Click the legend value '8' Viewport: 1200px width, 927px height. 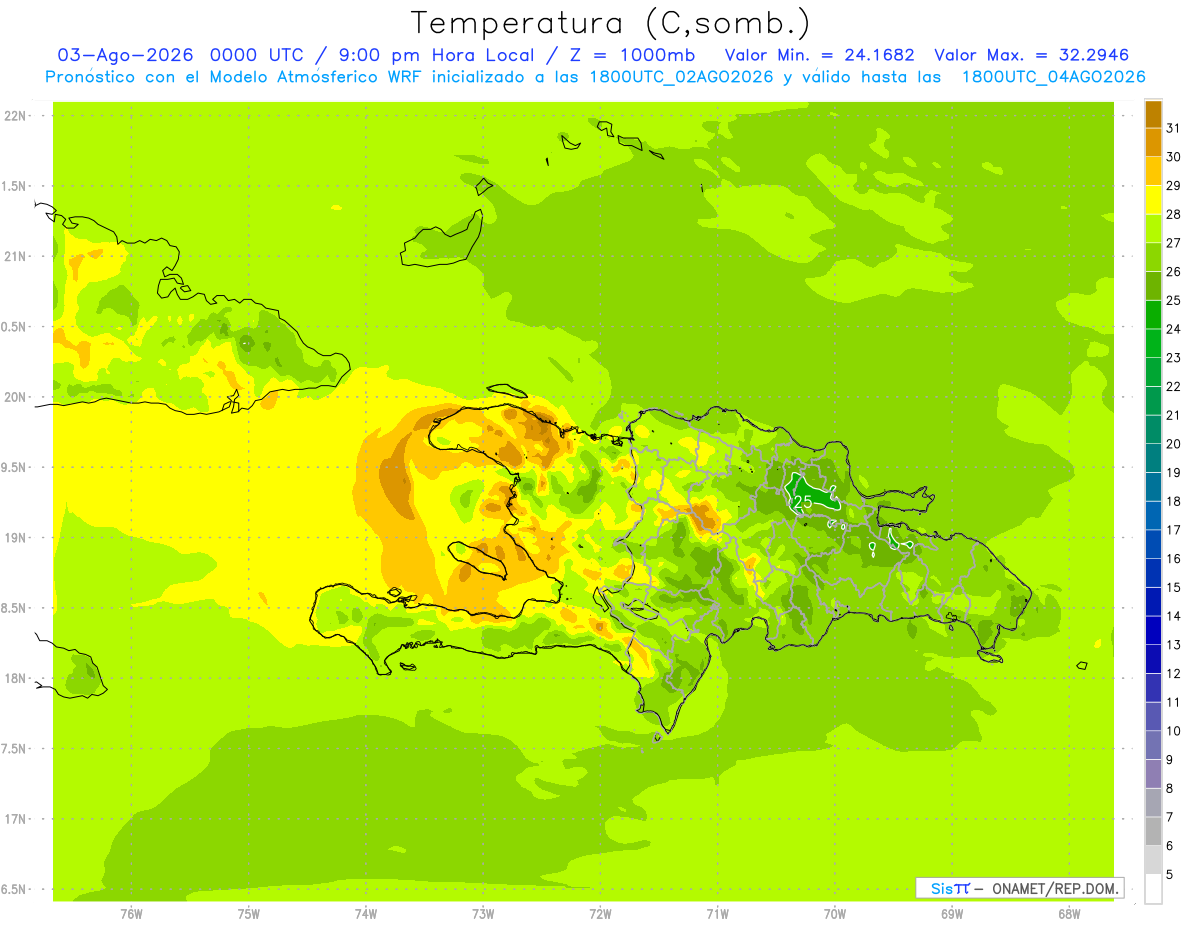pos(1170,788)
